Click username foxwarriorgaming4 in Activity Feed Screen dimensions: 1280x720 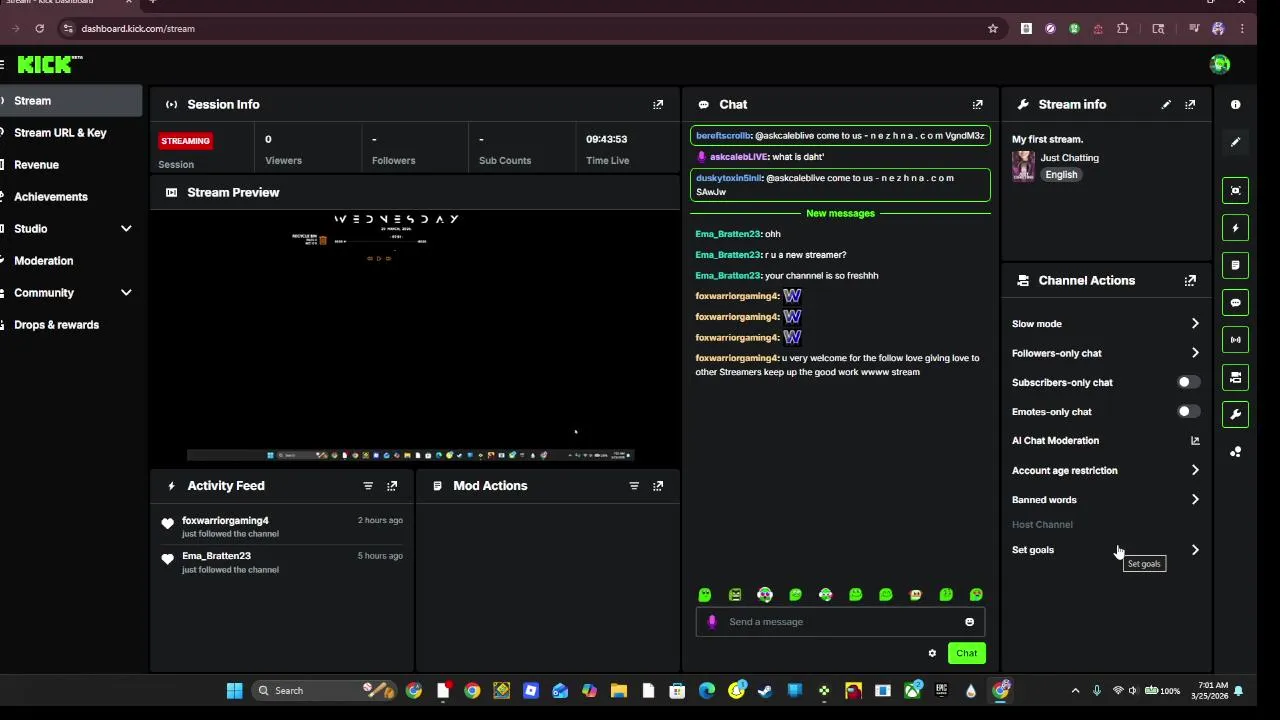coord(225,520)
